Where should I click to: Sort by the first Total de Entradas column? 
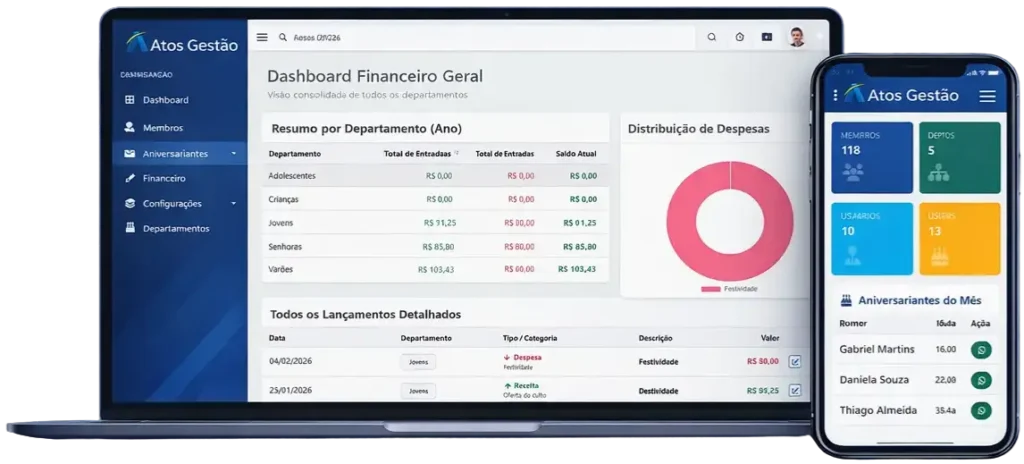[x=457, y=154]
